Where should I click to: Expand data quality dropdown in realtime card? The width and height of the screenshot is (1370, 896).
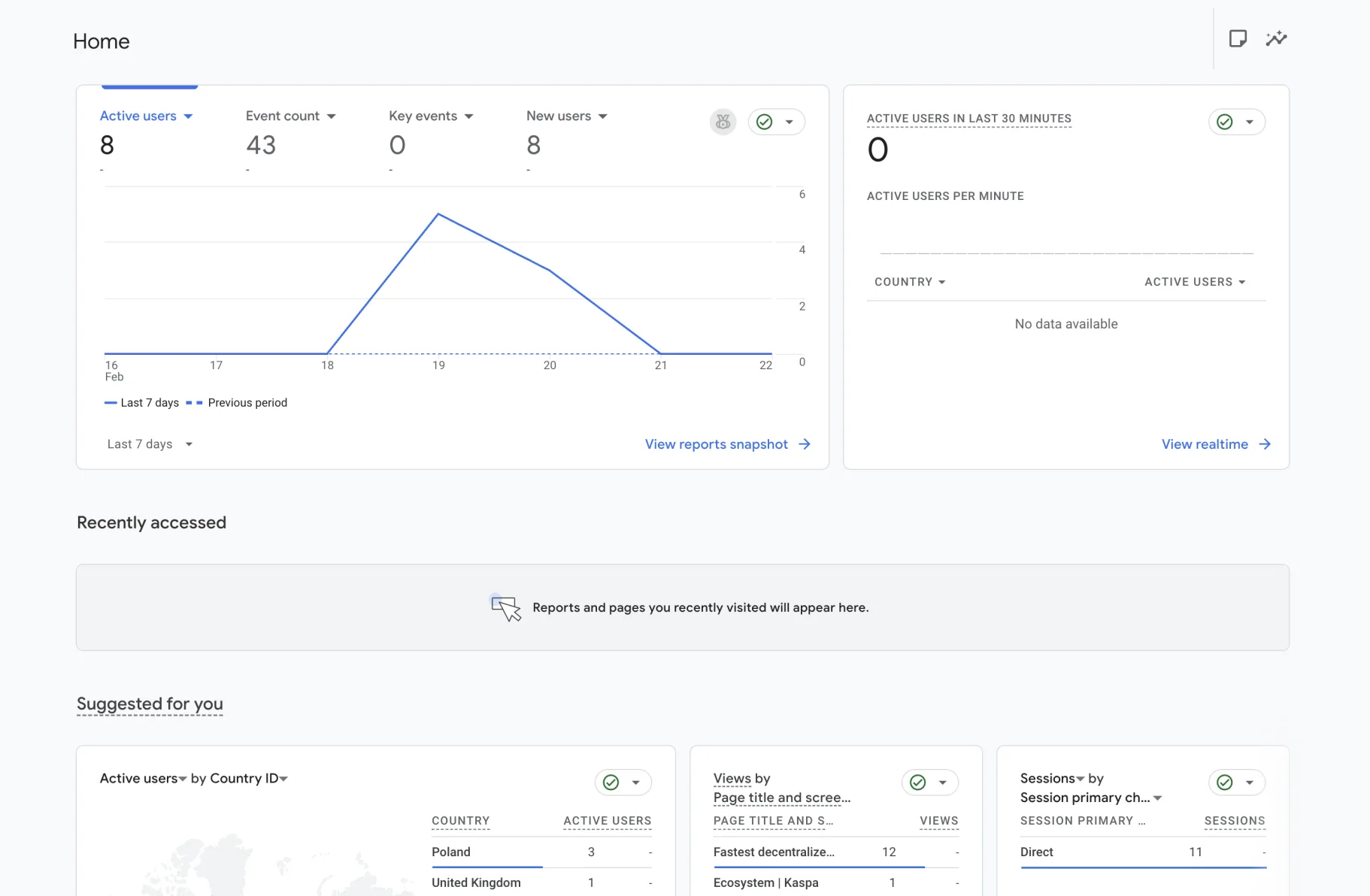tap(1250, 122)
